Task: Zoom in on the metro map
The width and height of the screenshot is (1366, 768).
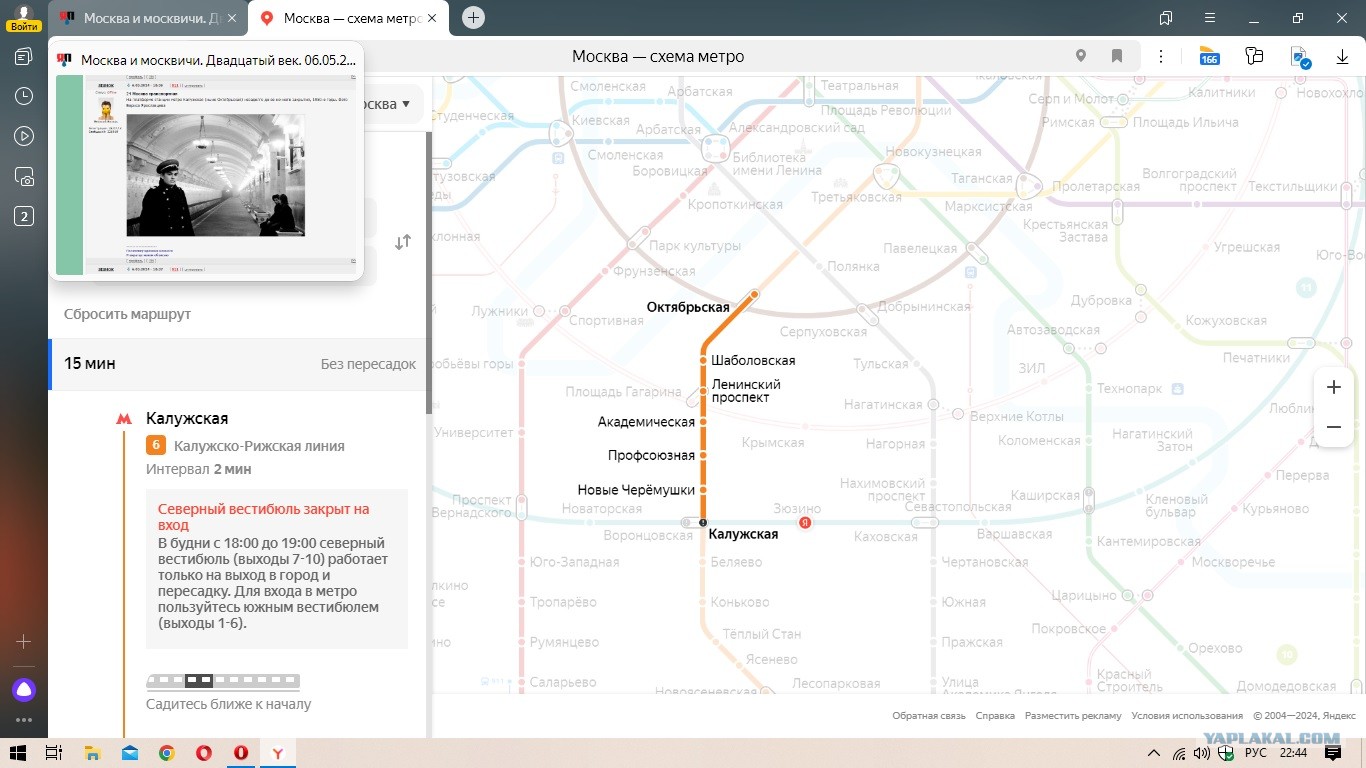Action: (1333, 387)
